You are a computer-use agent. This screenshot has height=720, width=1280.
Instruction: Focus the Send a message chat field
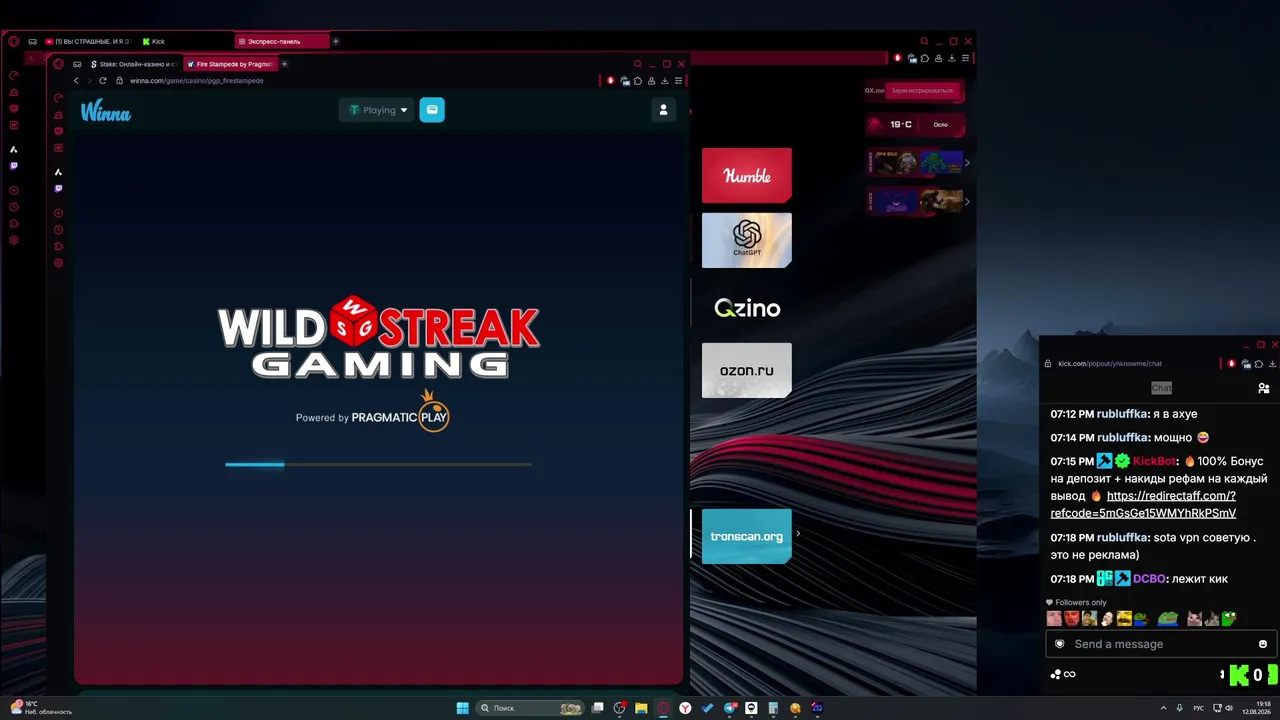(x=1160, y=644)
